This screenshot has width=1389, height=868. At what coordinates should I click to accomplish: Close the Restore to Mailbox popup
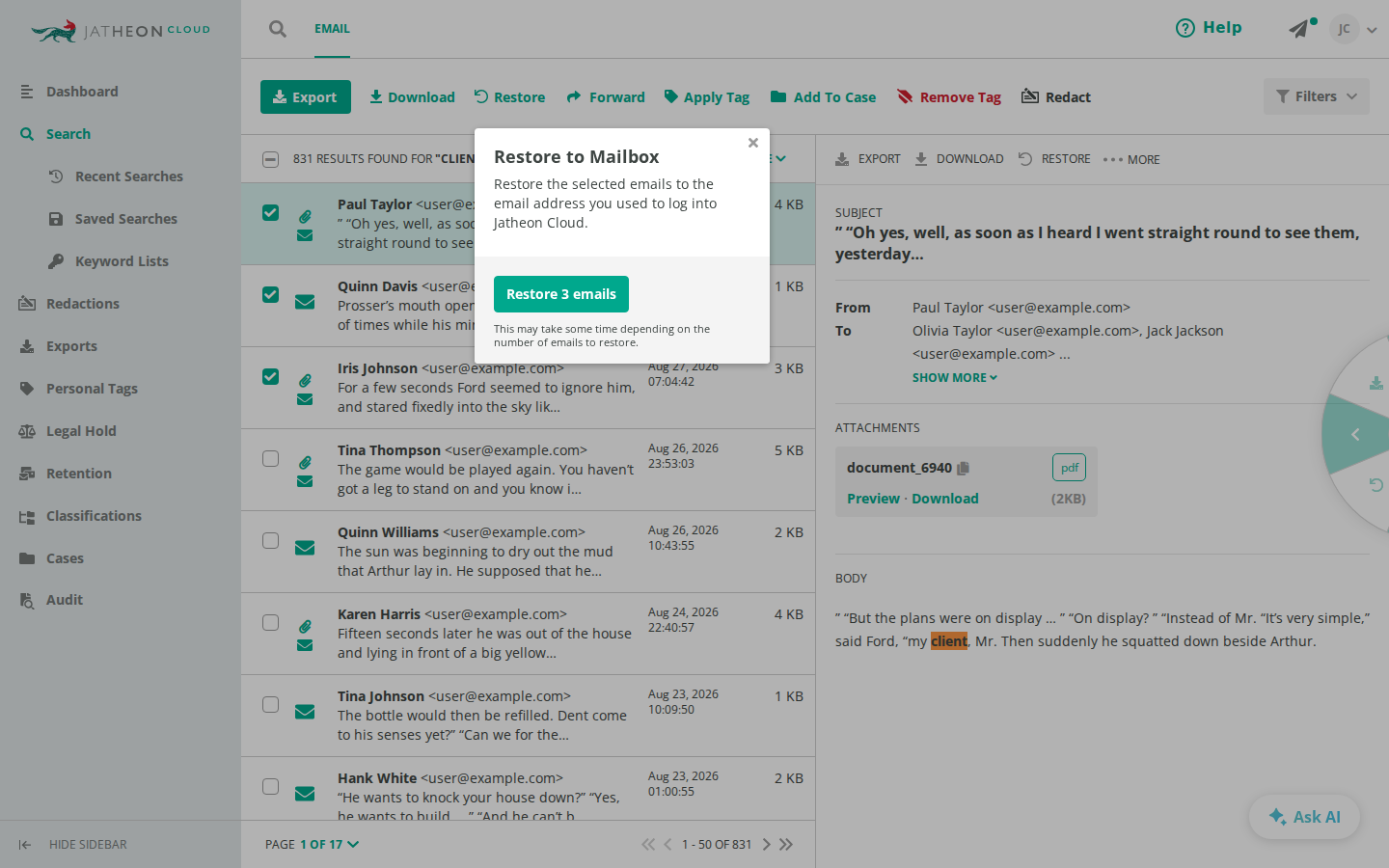(753, 143)
